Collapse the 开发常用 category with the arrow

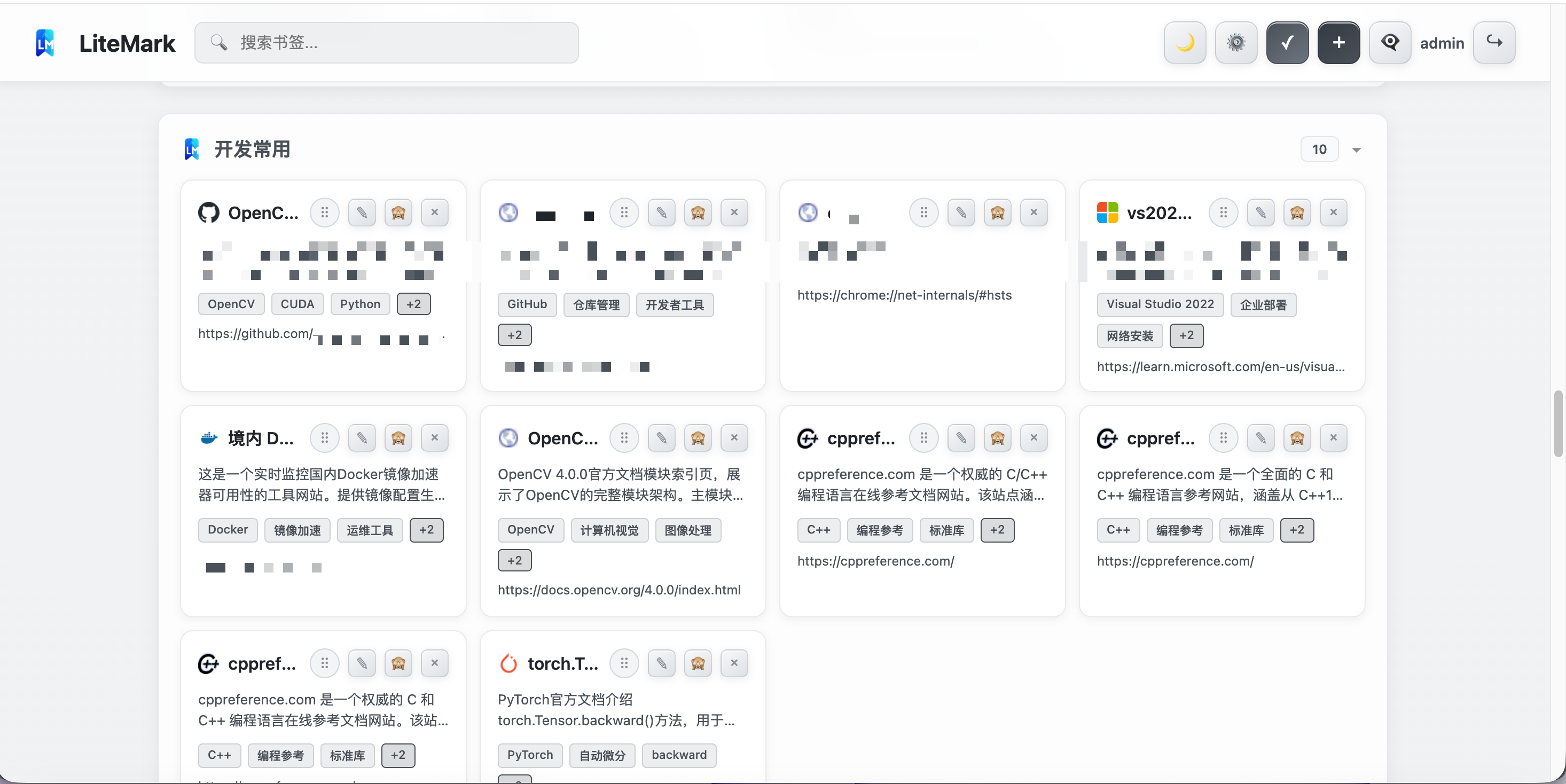click(1356, 150)
